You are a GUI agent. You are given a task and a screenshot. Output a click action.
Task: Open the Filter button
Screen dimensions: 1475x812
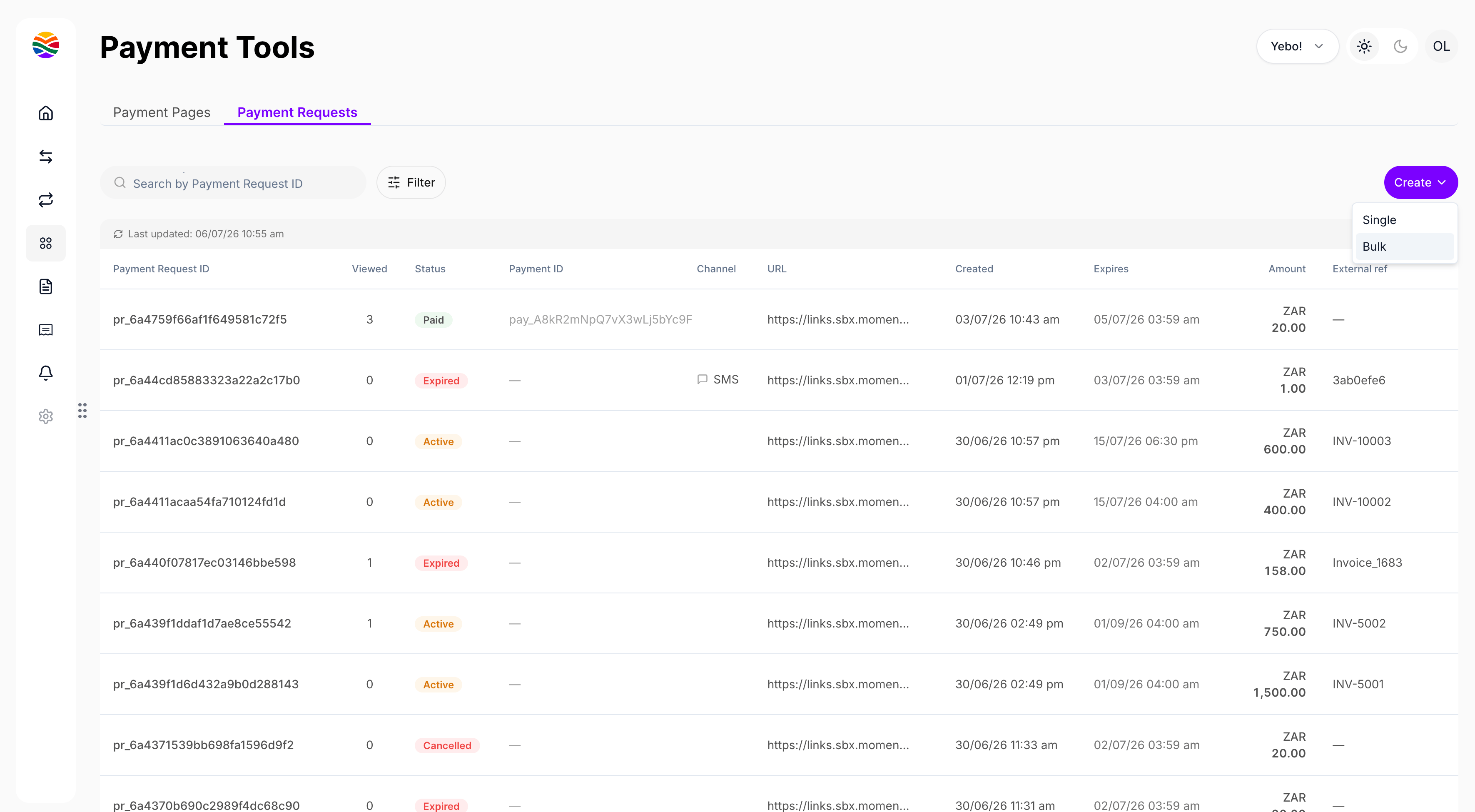(x=411, y=183)
